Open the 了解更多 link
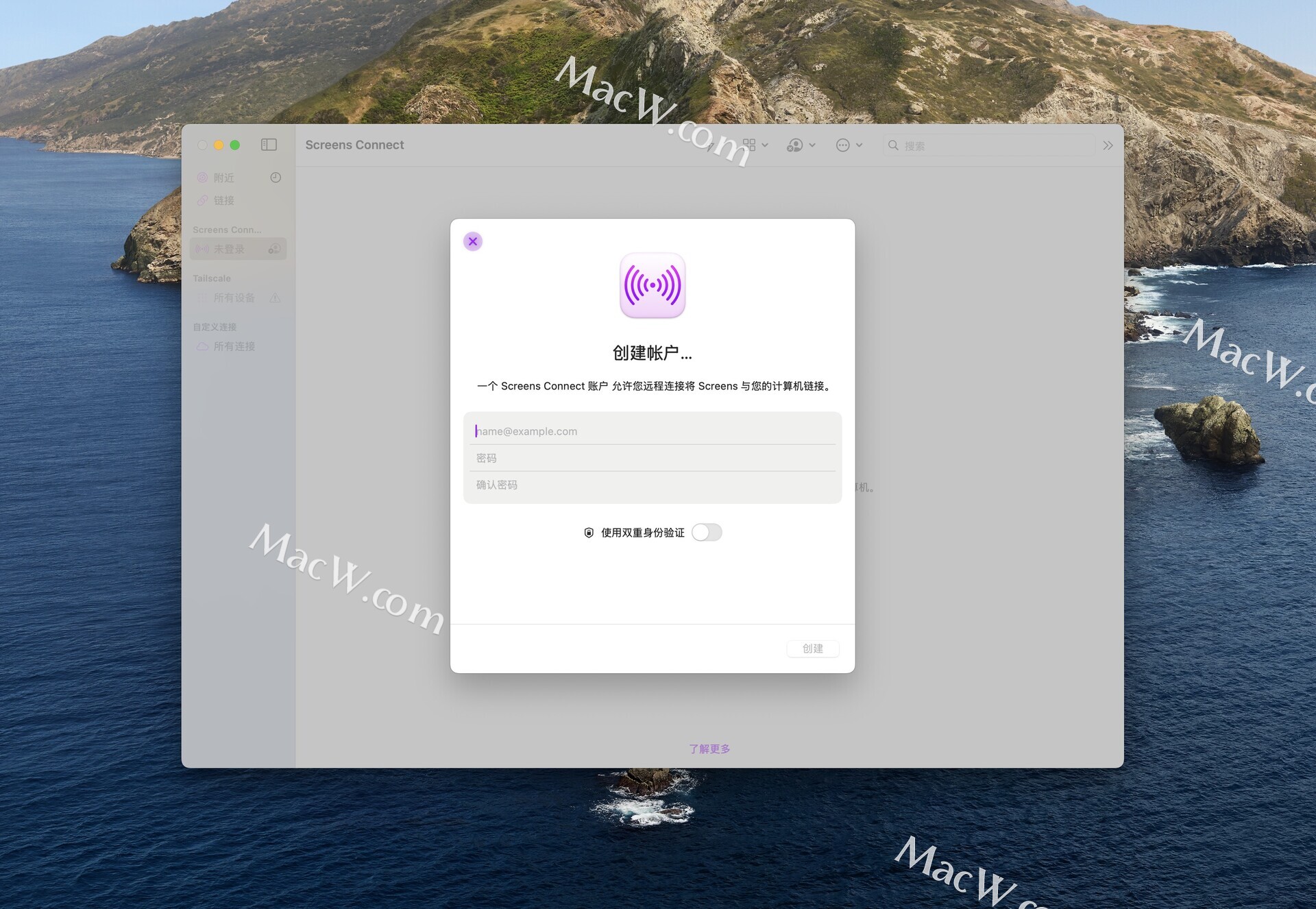This screenshot has height=909, width=1316. [709, 749]
